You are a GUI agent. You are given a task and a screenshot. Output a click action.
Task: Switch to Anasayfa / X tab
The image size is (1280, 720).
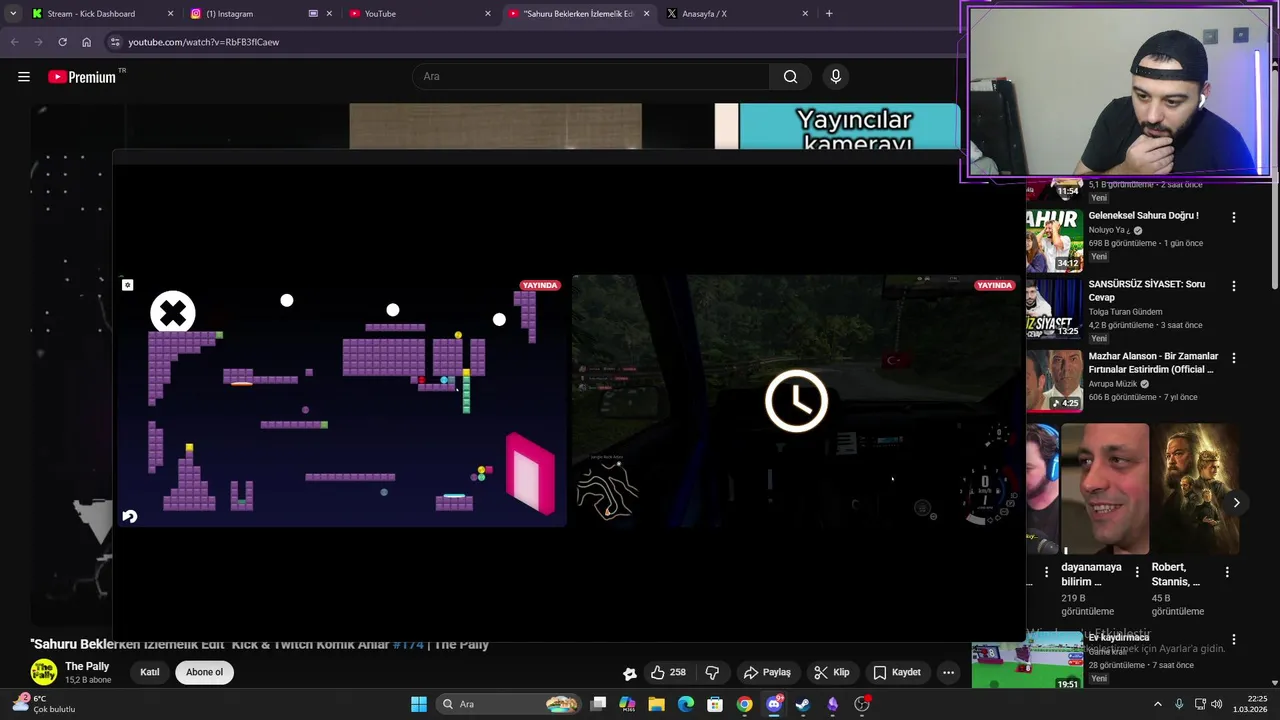[738, 14]
